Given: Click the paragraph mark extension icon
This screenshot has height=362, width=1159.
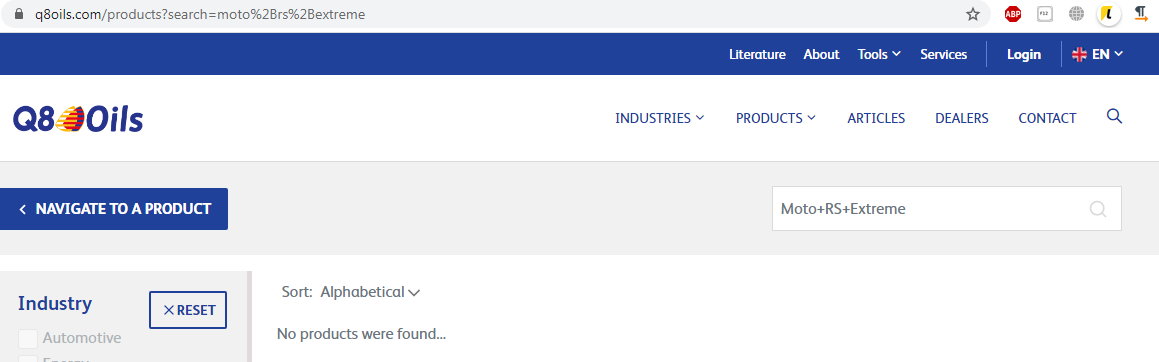Looking at the screenshot, I should point(1141,13).
